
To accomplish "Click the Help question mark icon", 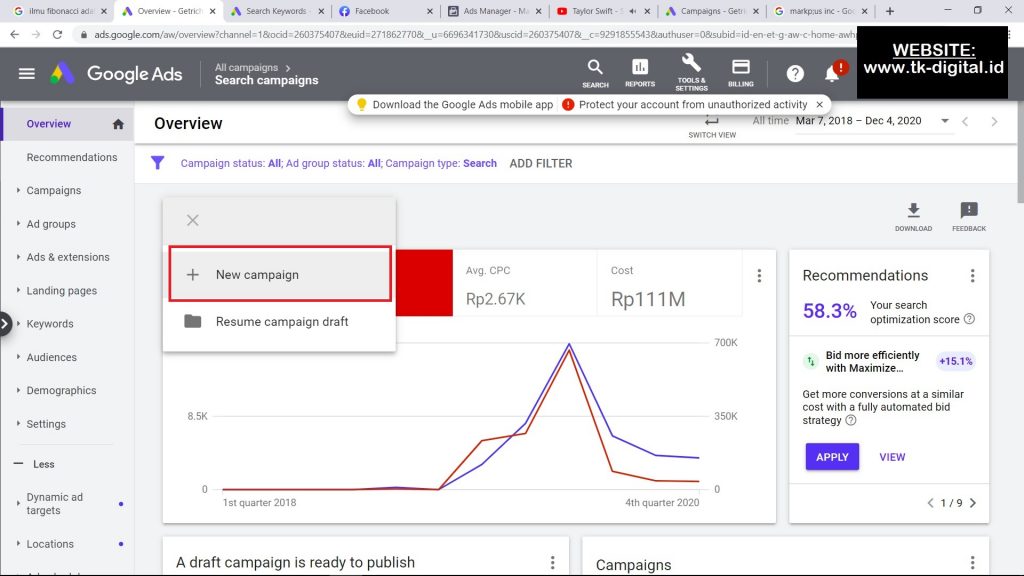I will tap(795, 74).
